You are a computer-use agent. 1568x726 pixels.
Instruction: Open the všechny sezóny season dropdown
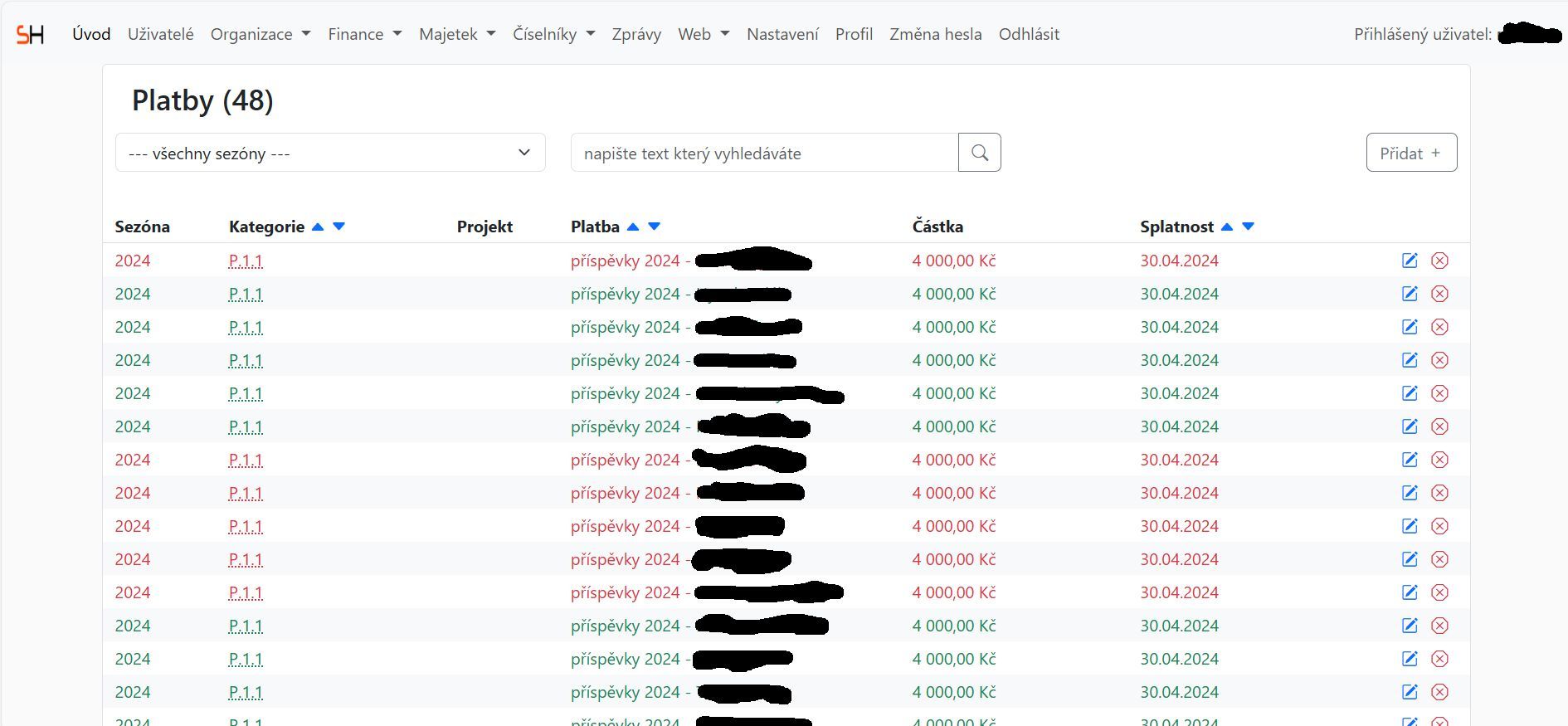tap(329, 153)
